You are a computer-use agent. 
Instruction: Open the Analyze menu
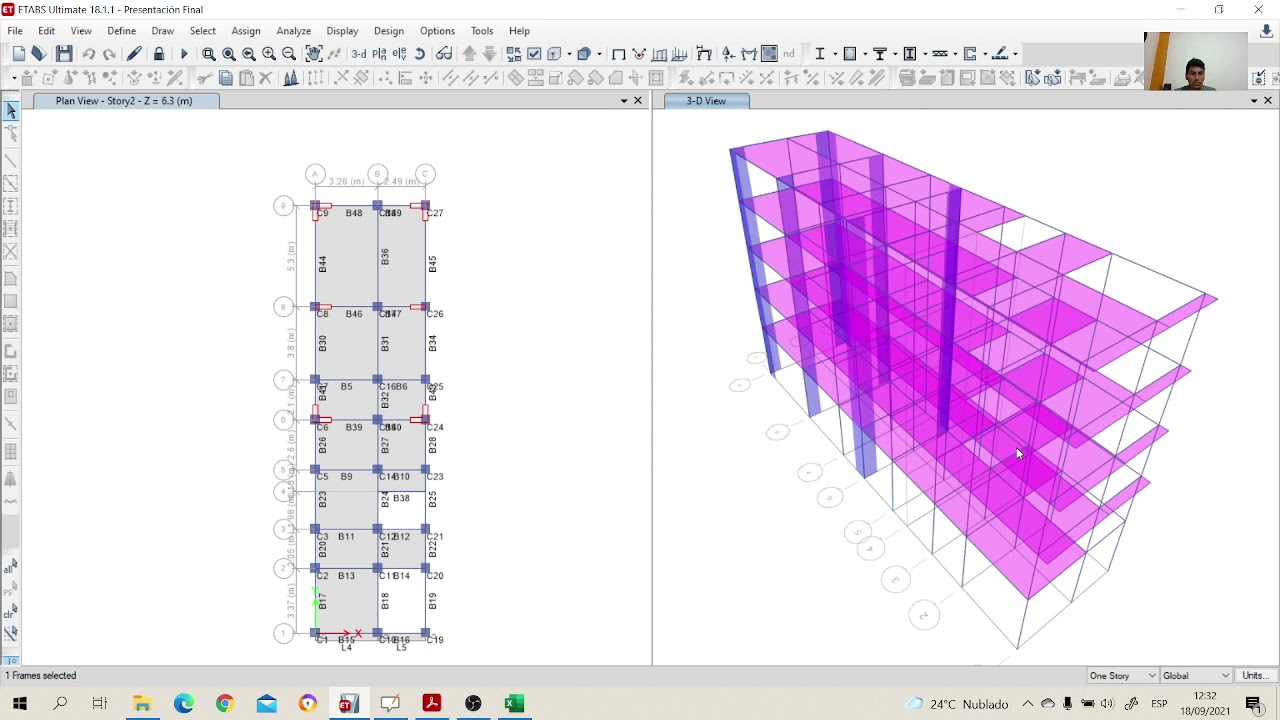tap(293, 31)
